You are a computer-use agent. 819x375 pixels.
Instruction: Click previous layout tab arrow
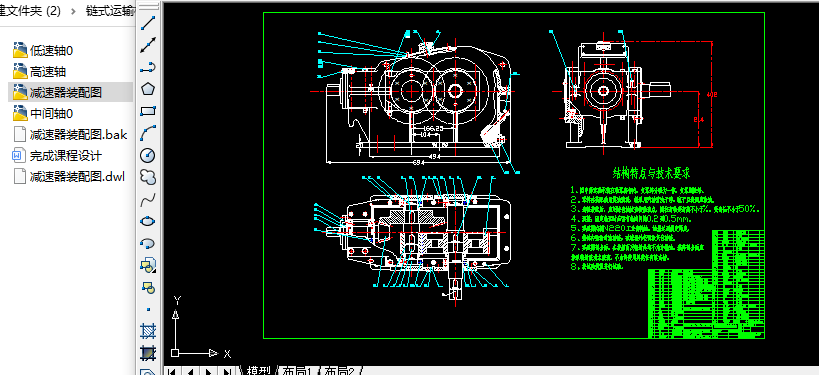pos(190,371)
